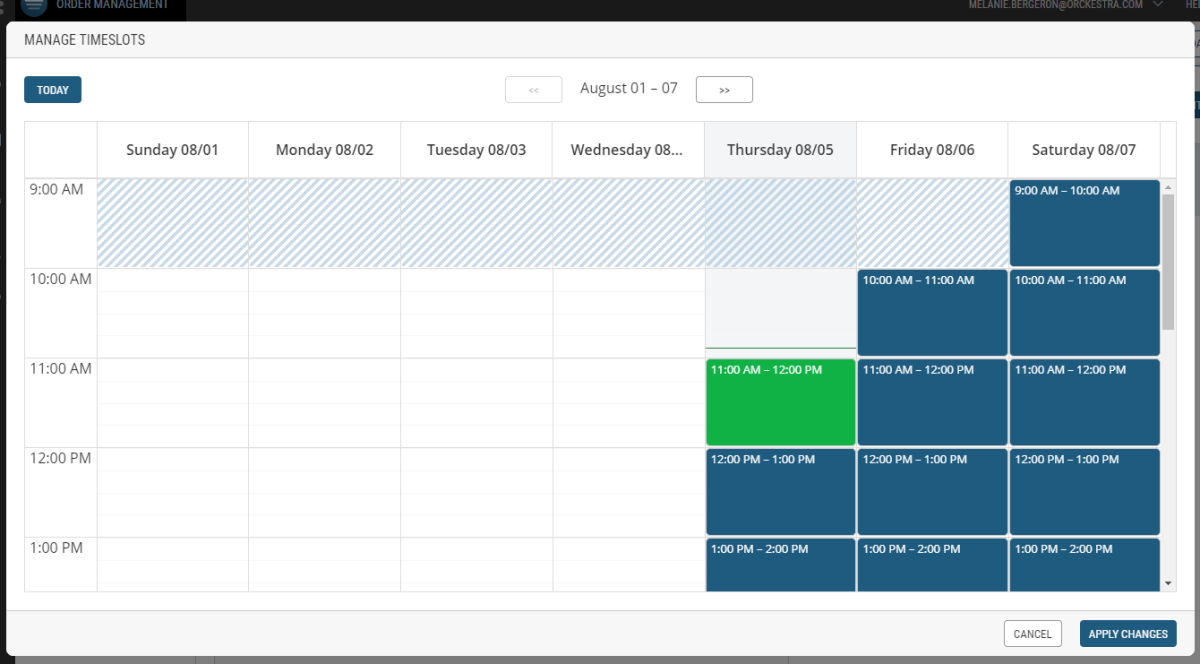Click the next week arrow button
This screenshot has height=664, width=1200.
(x=724, y=90)
